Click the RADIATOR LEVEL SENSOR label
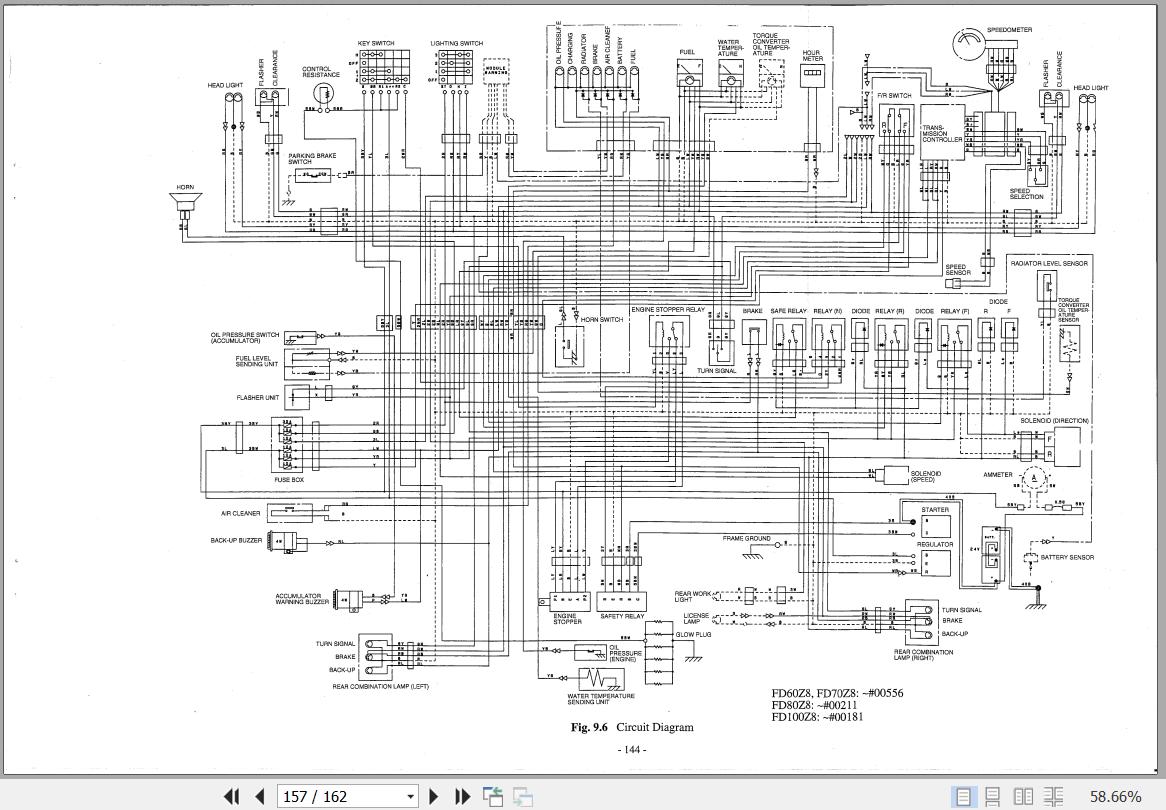This screenshot has width=1166, height=810. [x=1049, y=263]
